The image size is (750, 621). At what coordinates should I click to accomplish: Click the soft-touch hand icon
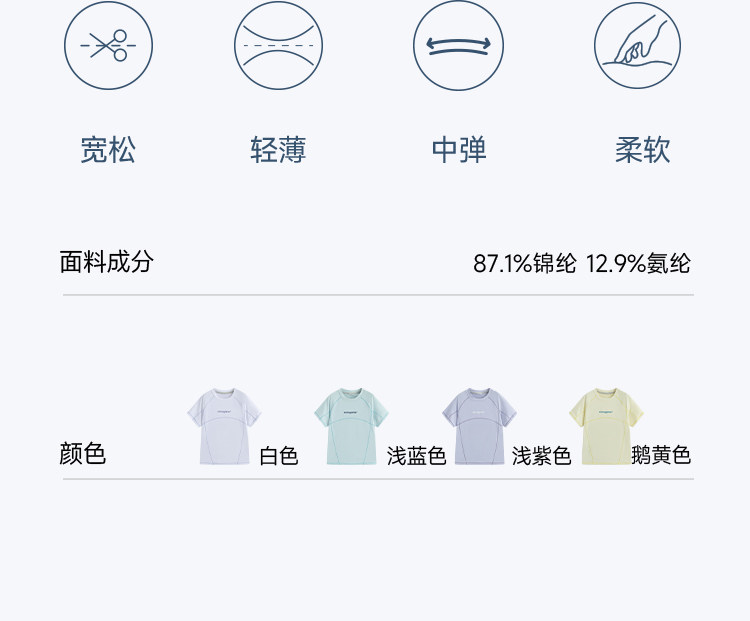click(x=637, y=45)
